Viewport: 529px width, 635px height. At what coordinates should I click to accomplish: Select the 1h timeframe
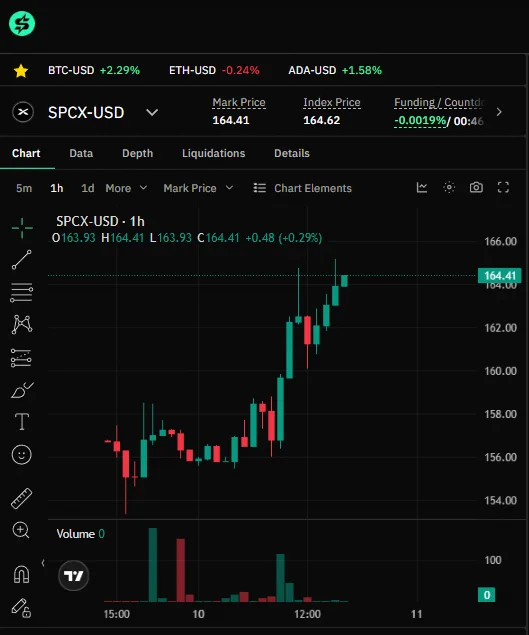(57, 188)
